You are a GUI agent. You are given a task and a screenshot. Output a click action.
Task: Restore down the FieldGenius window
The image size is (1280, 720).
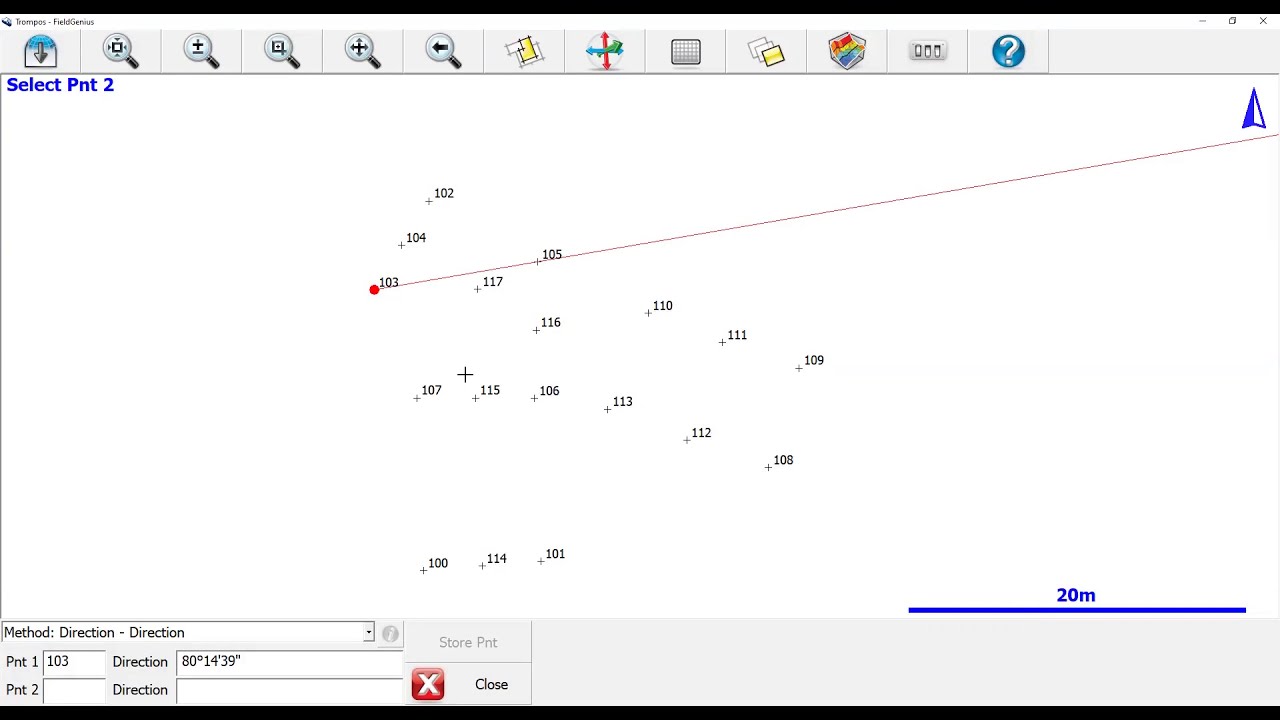(x=1232, y=21)
